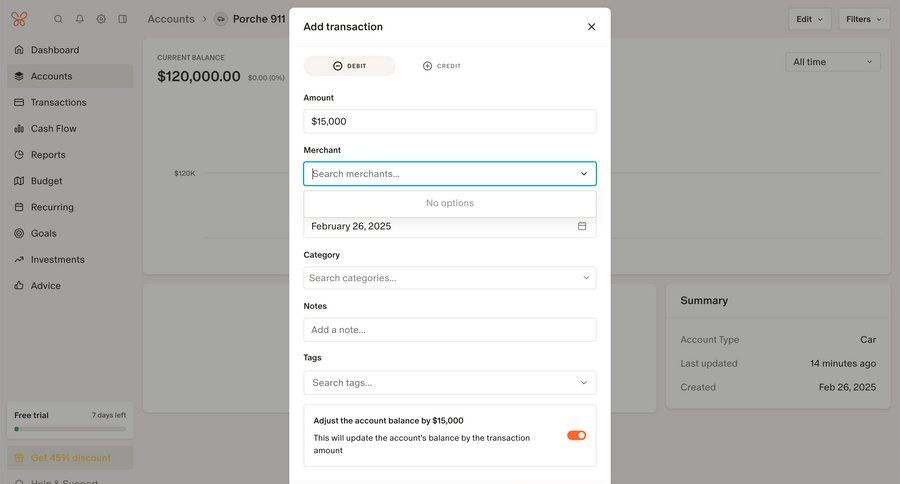Open Cash Flow page
Screen dimensions: 900x484
71,129
